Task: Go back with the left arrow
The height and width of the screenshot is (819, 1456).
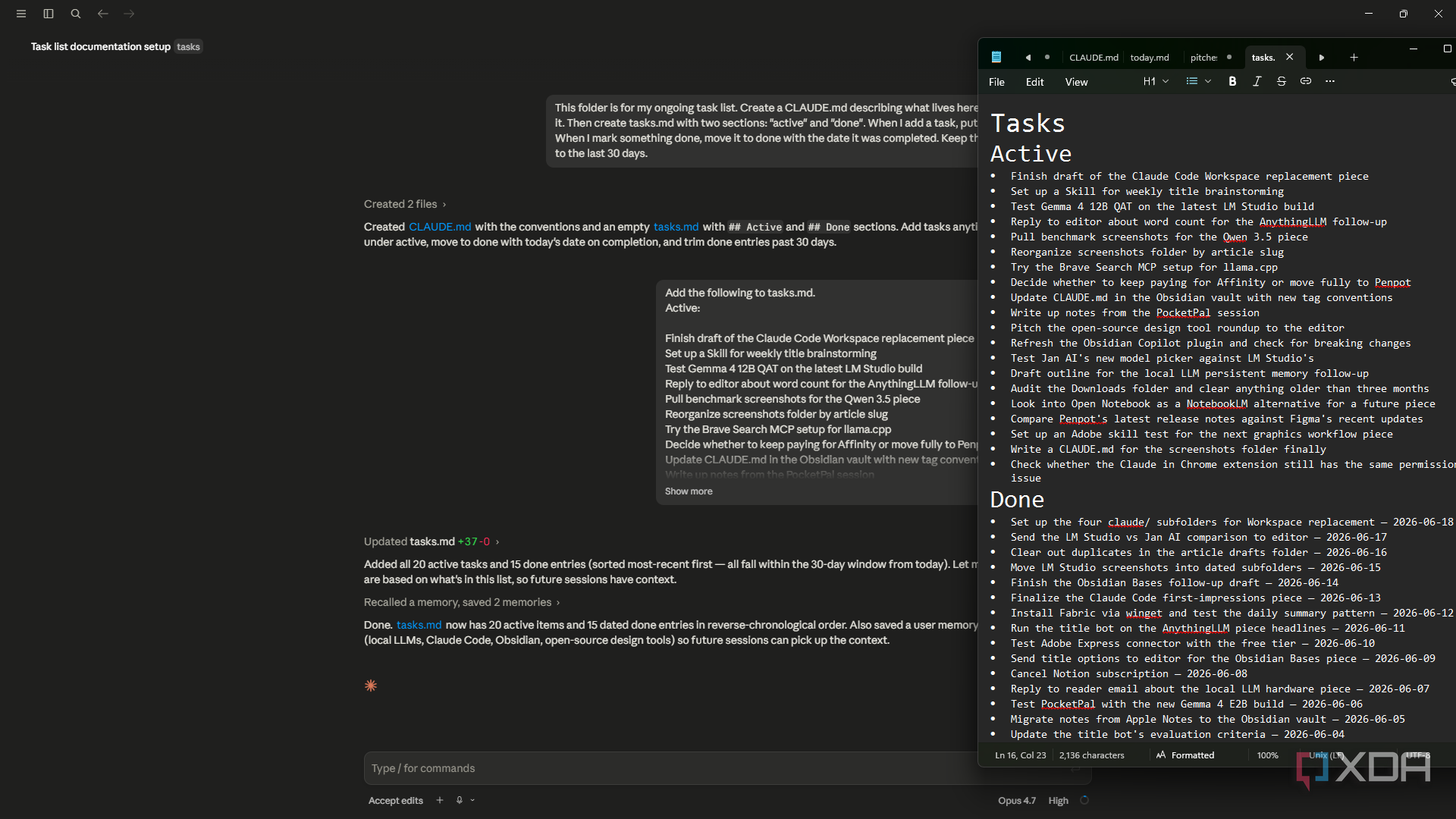Action: (x=102, y=14)
